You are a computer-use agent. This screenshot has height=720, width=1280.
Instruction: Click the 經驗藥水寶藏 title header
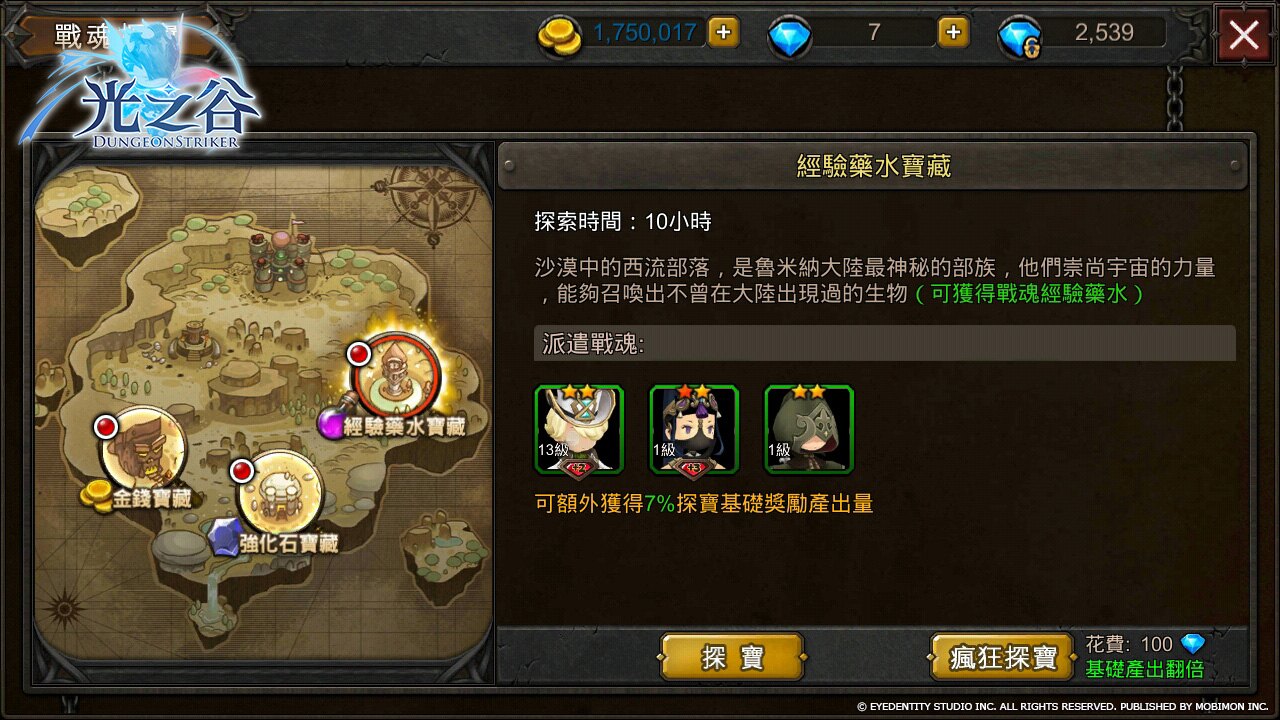(873, 165)
